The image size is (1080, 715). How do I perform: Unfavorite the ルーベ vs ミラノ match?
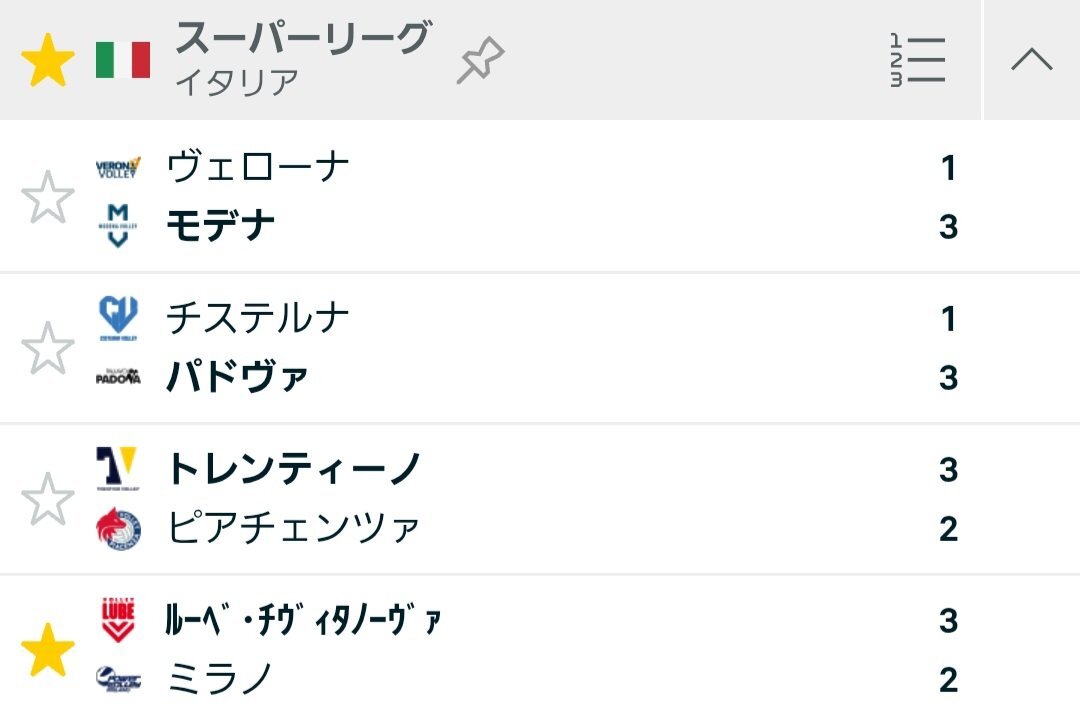(x=48, y=650)
